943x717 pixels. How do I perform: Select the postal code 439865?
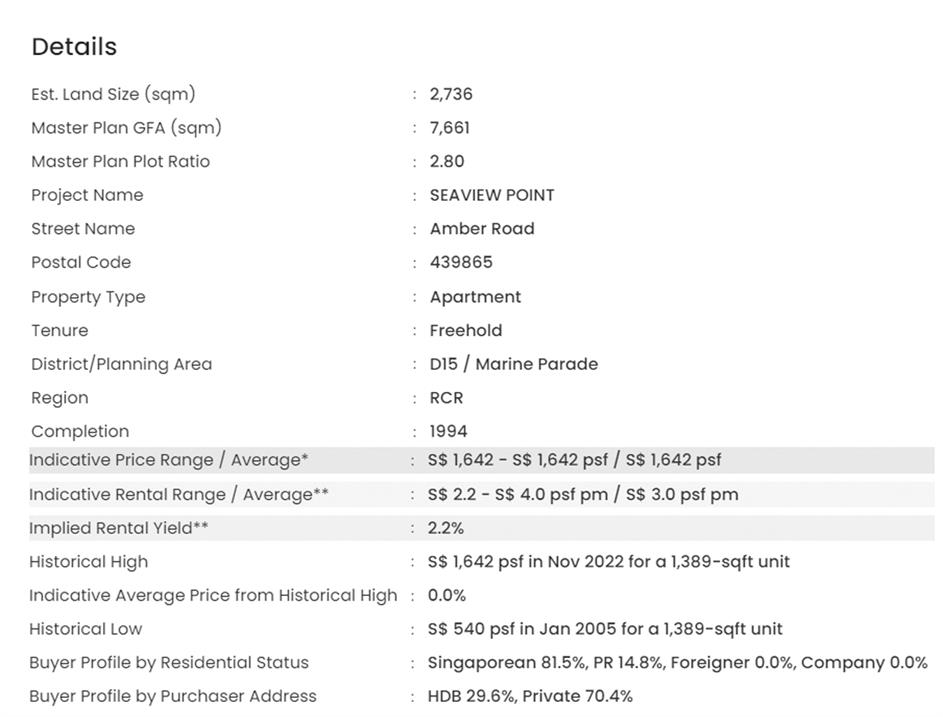461,262
